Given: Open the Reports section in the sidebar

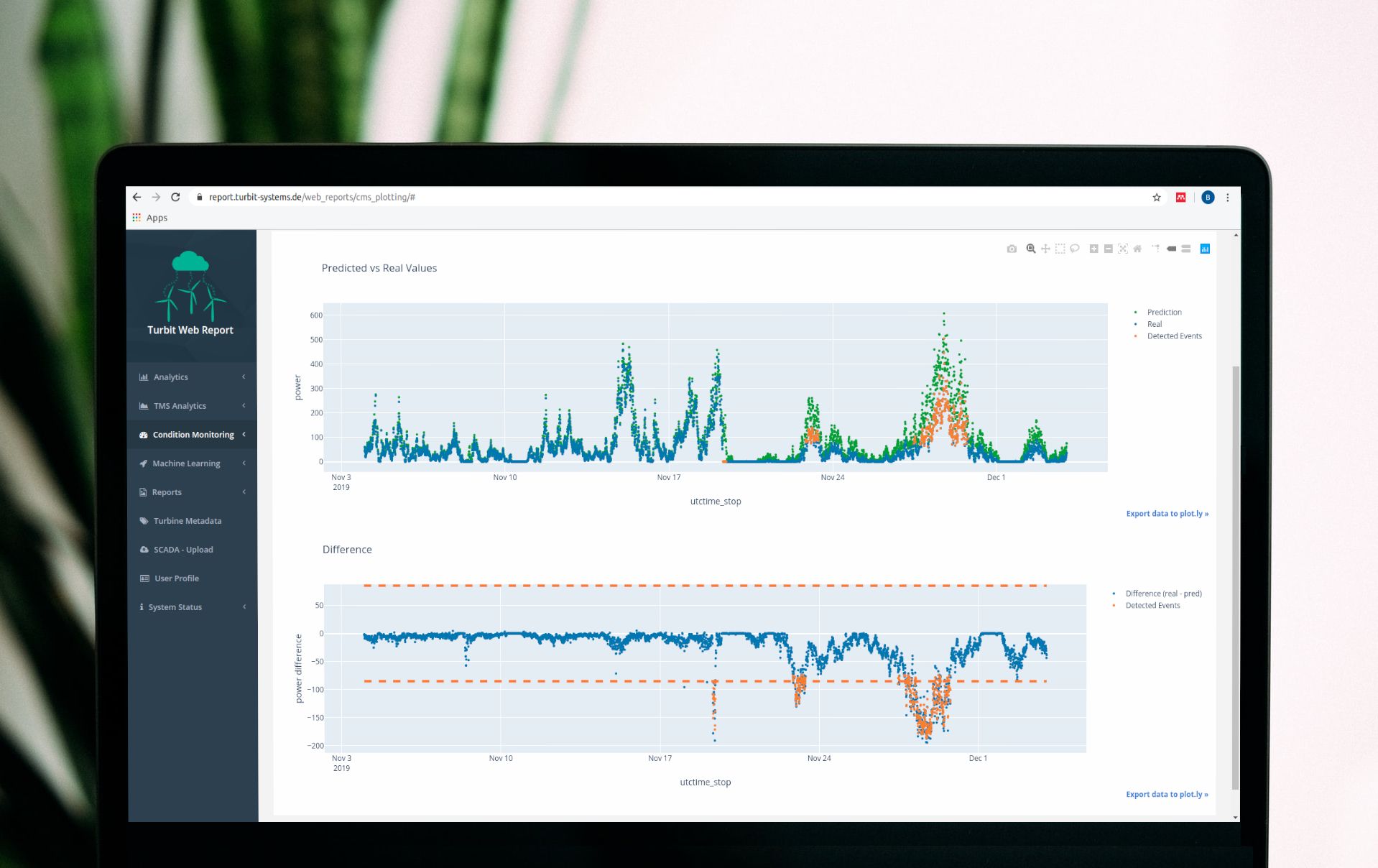Looking at the screenshot, I should (x=166, y=491).
